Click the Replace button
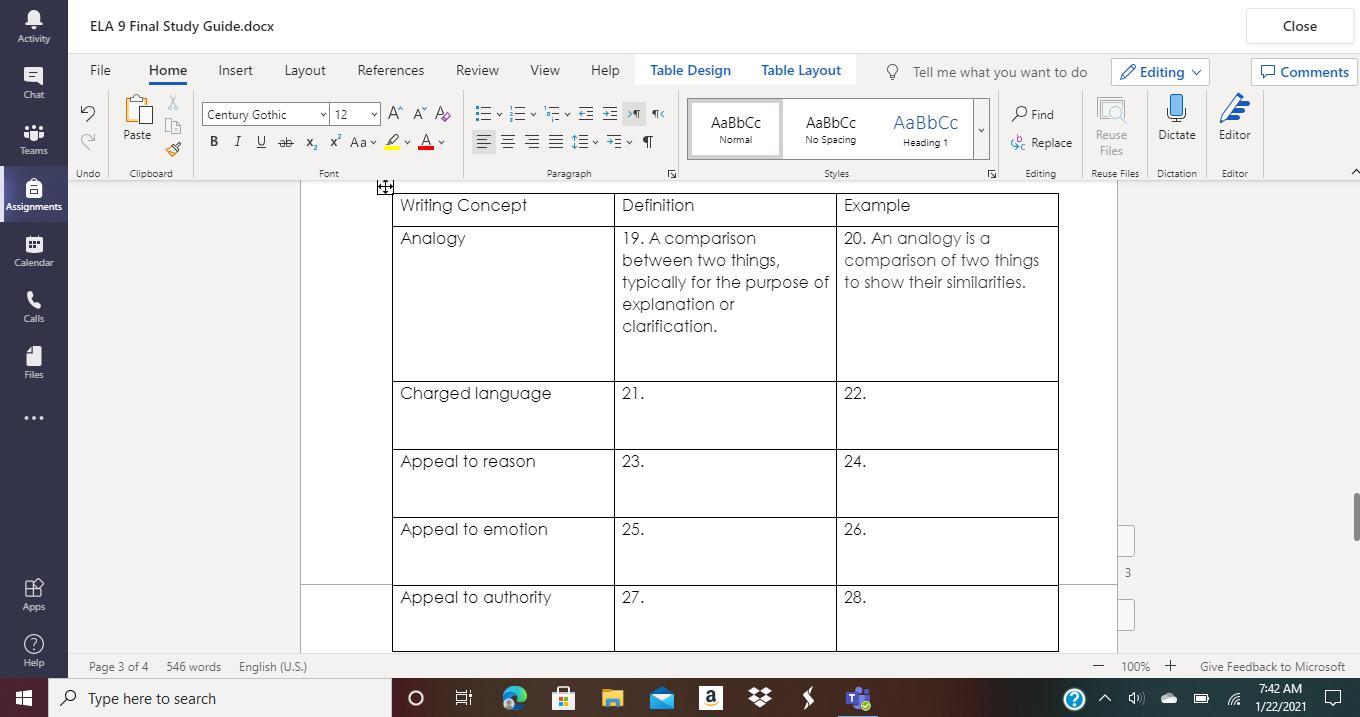 (1041, 143)
